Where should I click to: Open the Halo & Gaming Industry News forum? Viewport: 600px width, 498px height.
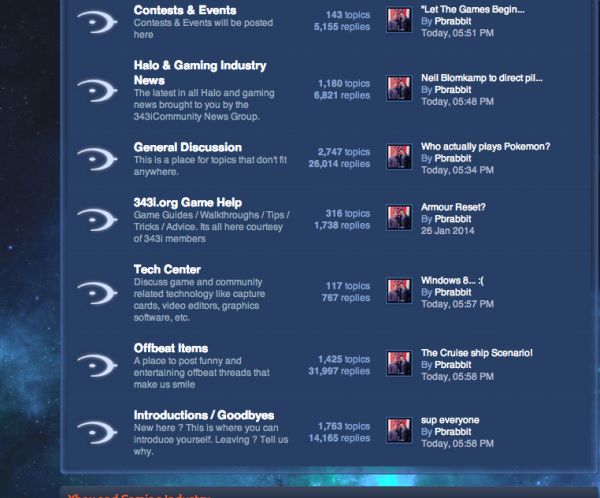pos(200,72)
